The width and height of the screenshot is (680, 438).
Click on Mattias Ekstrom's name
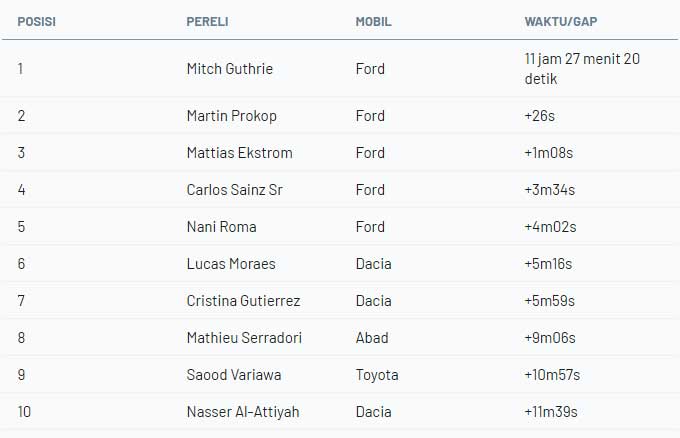click(x=239, y=153)
